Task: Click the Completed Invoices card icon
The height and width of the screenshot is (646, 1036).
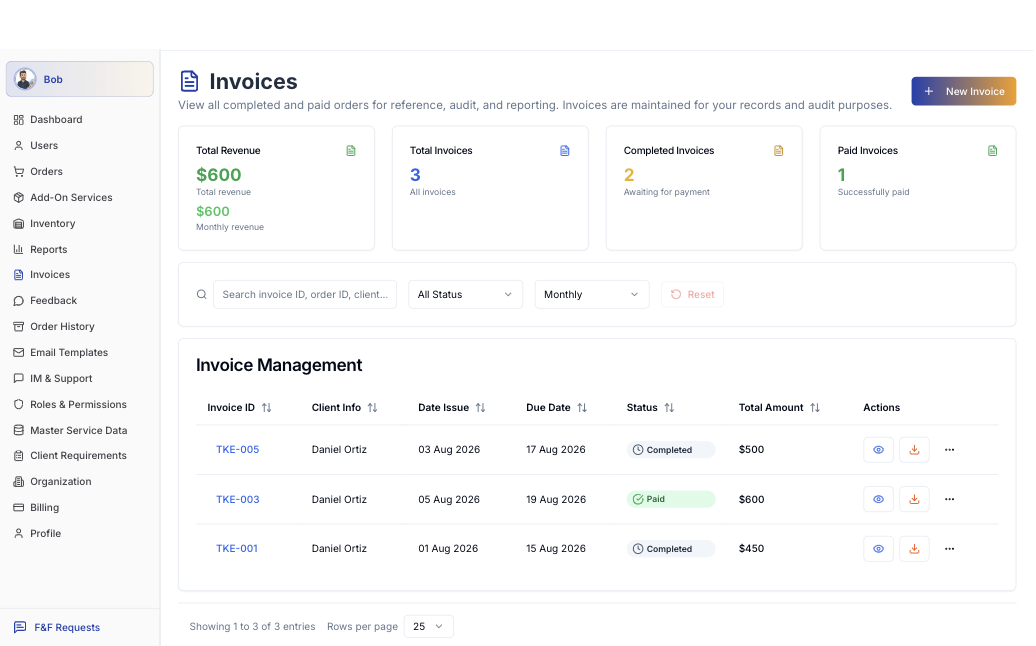Action: tap(778, 151)
